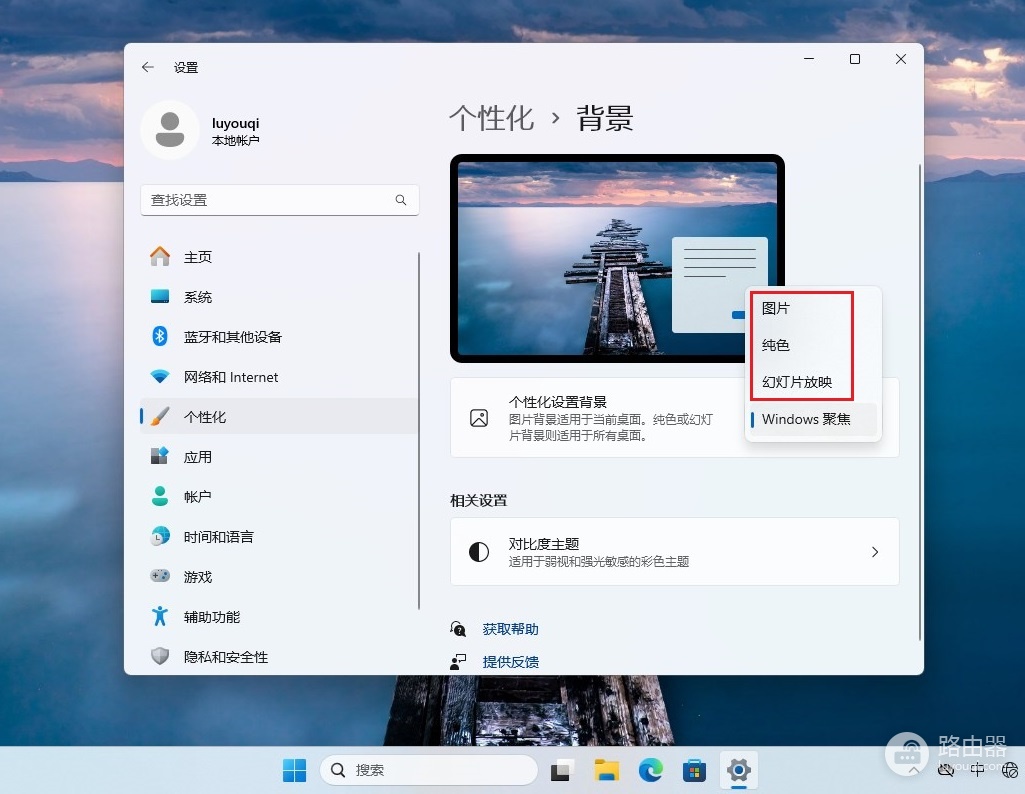Click the apps icon beside 应用

(x=160, y=455)
